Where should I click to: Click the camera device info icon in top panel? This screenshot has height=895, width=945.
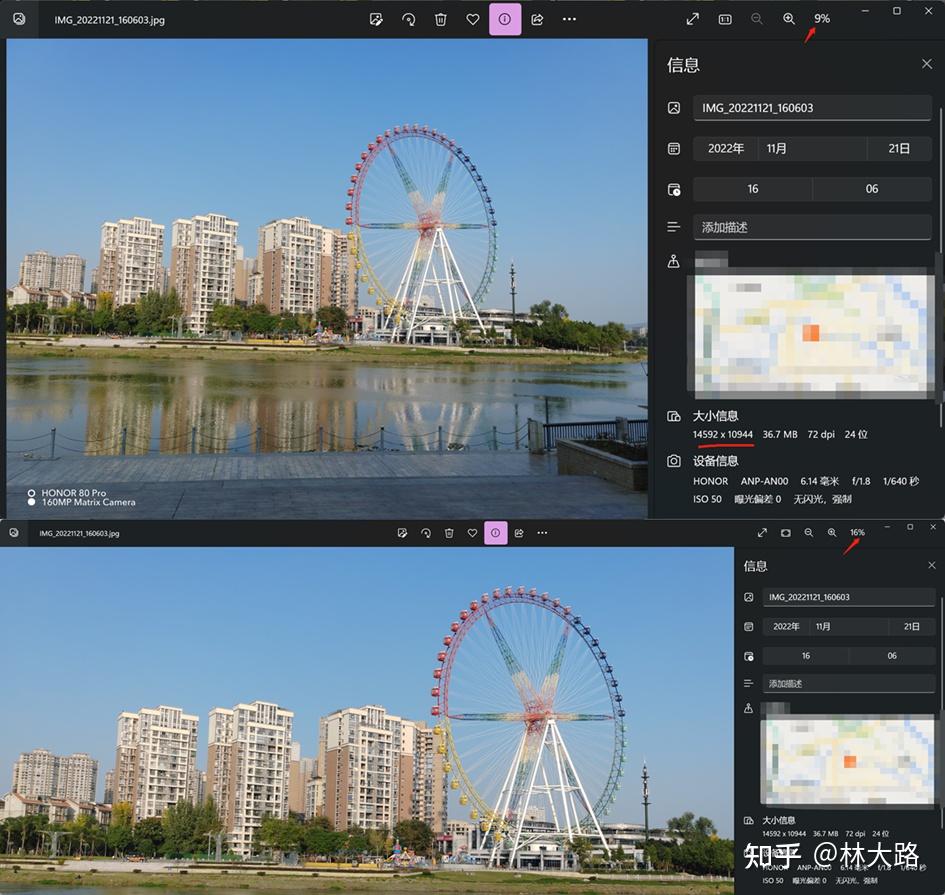[x=674, y=461]
